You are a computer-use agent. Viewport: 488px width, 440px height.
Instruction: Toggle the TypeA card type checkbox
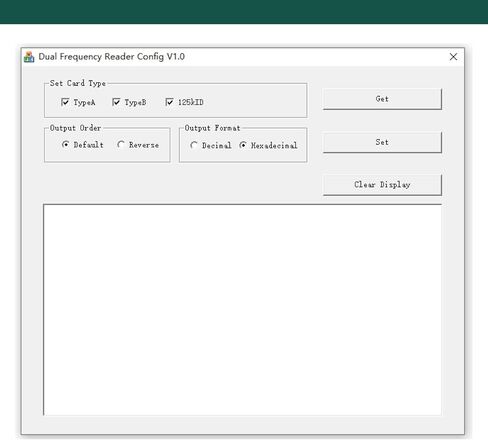[65, 102]
